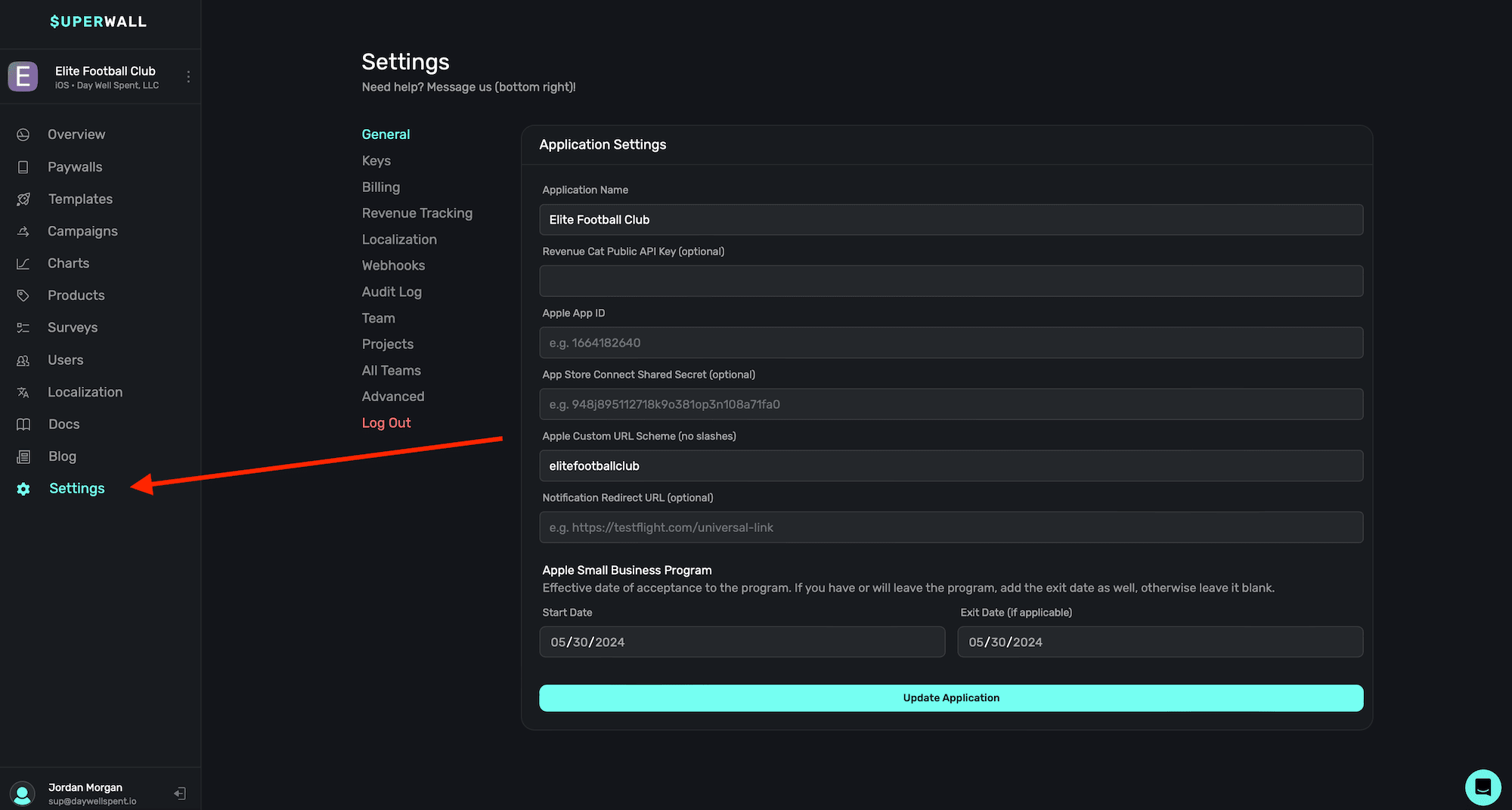Open Paywalls via its sidebar icon
This screenshot has width=1512, height=810.
[23, 167]
